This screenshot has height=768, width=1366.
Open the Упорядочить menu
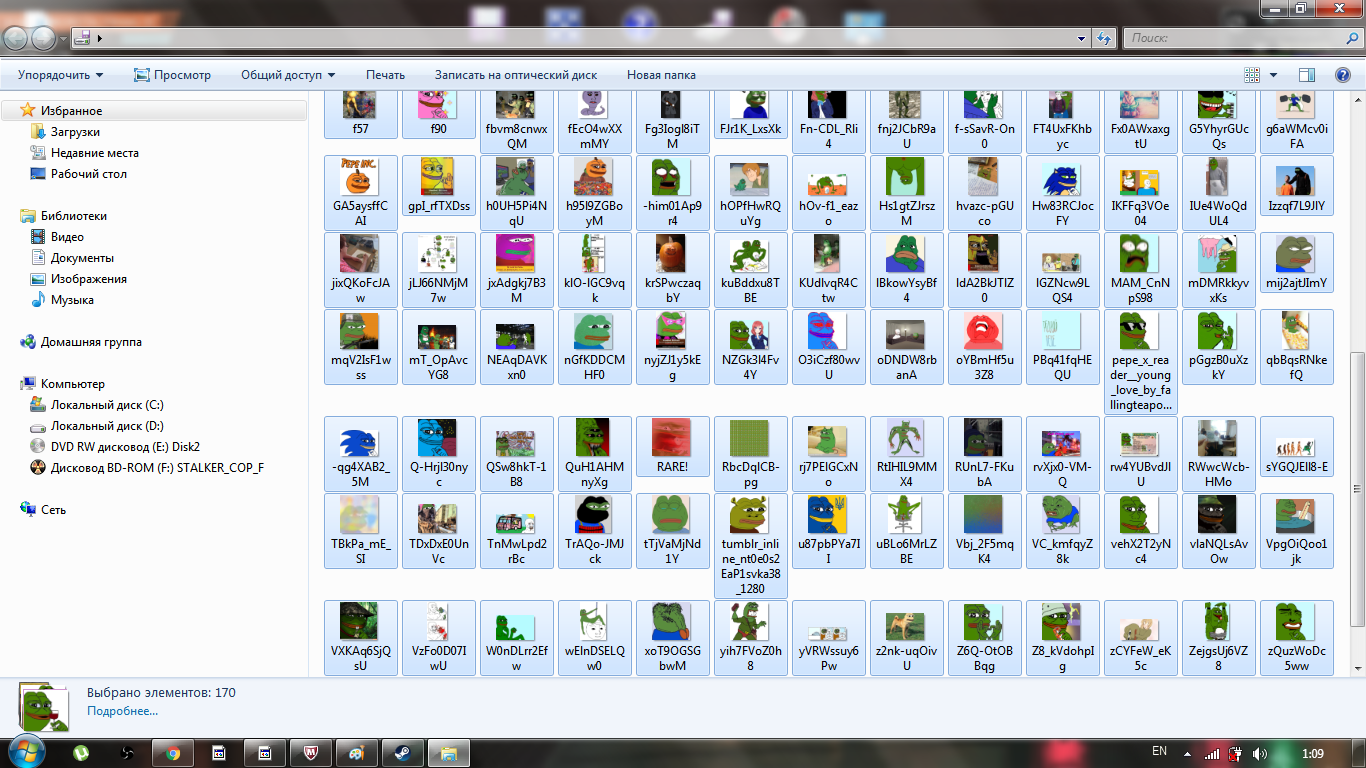[x=60, y=75]
